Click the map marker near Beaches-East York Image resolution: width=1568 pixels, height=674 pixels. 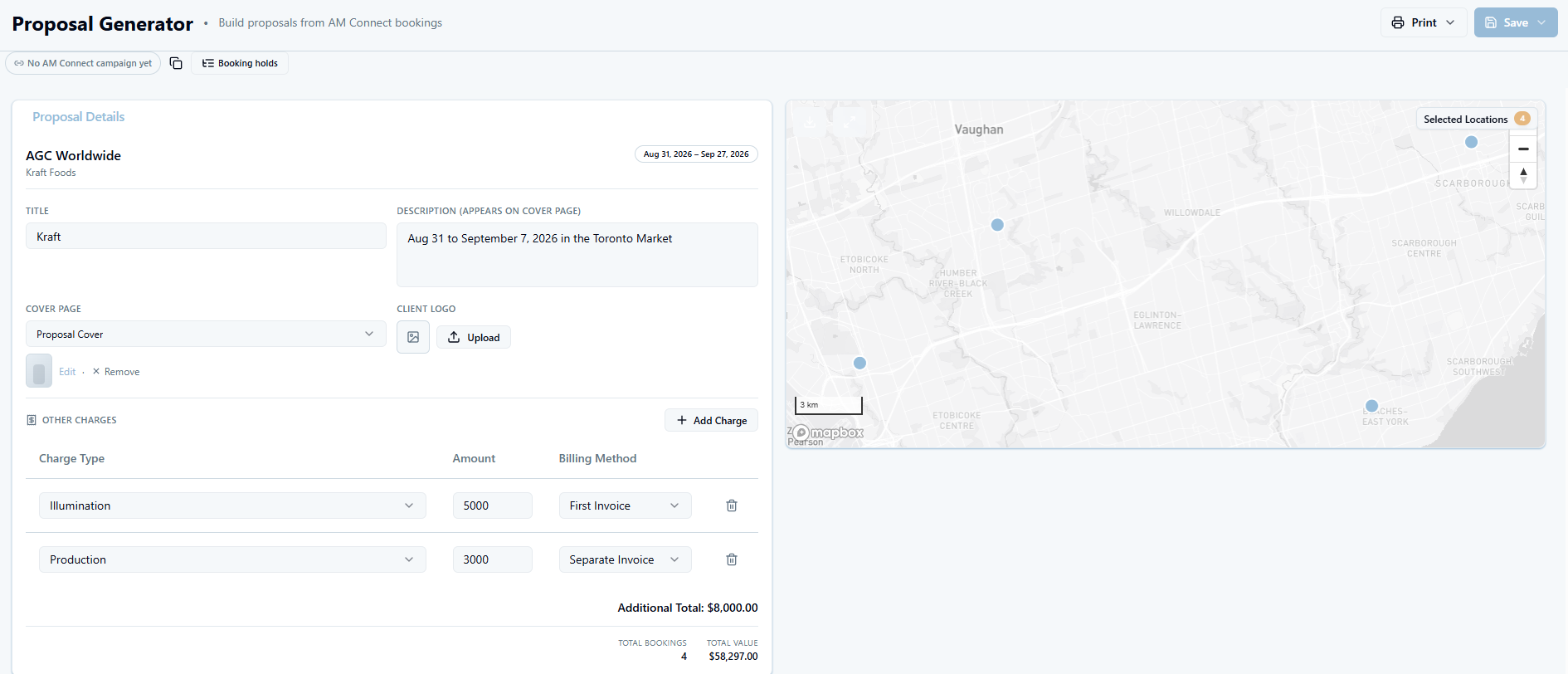[1371, 406]
